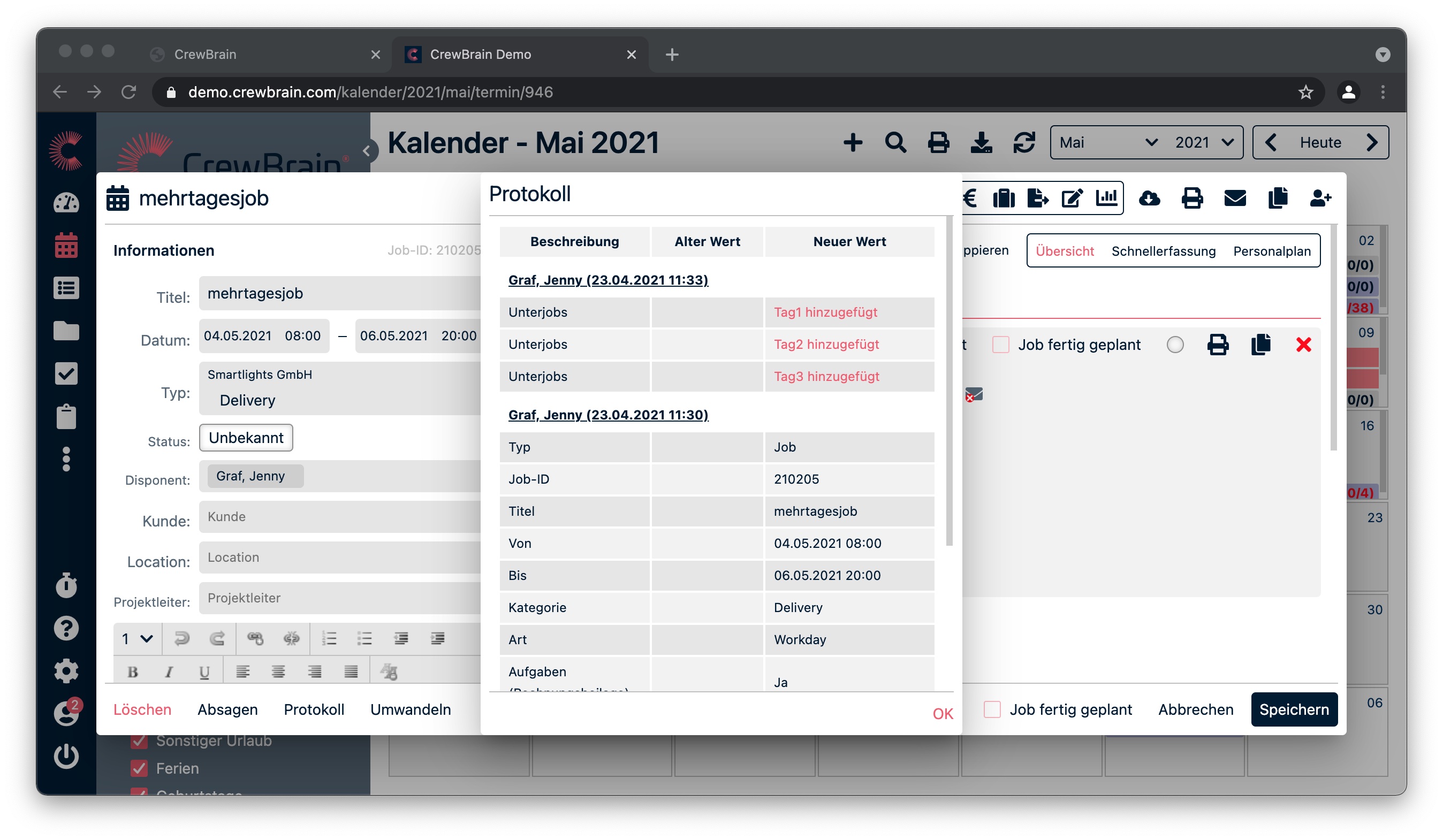
Task: Click the red X delete subjob icon
Action: pyautogui.click(x=1303, y=345)
